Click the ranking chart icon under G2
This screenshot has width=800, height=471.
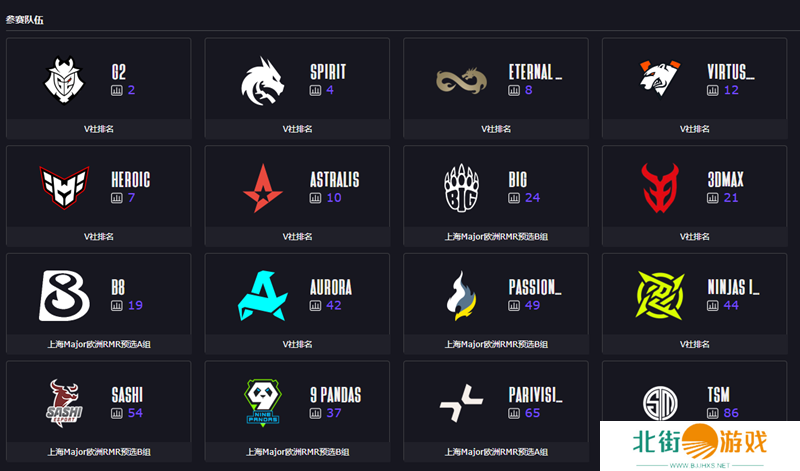coord(117,90)
